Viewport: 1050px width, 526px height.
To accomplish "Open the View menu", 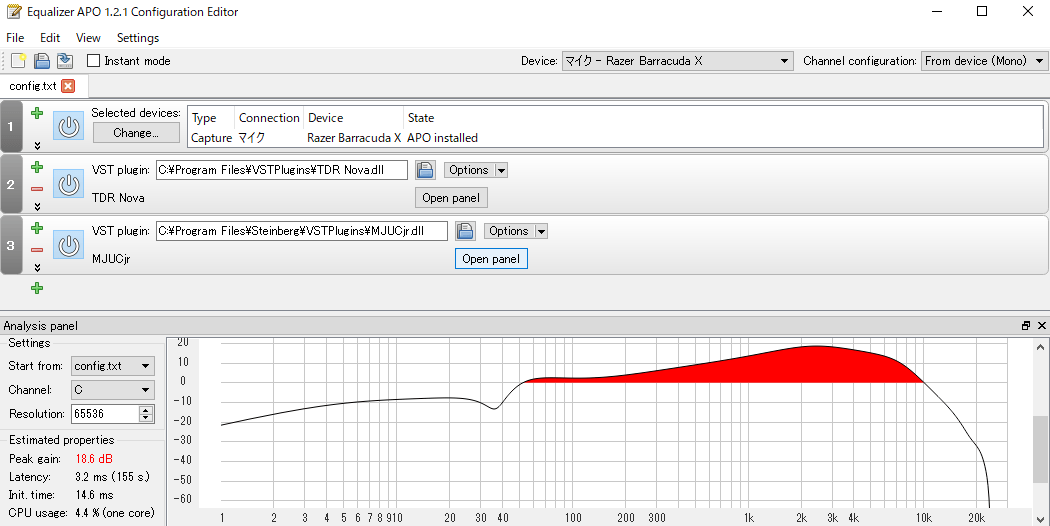I will (x=88, y=38).
